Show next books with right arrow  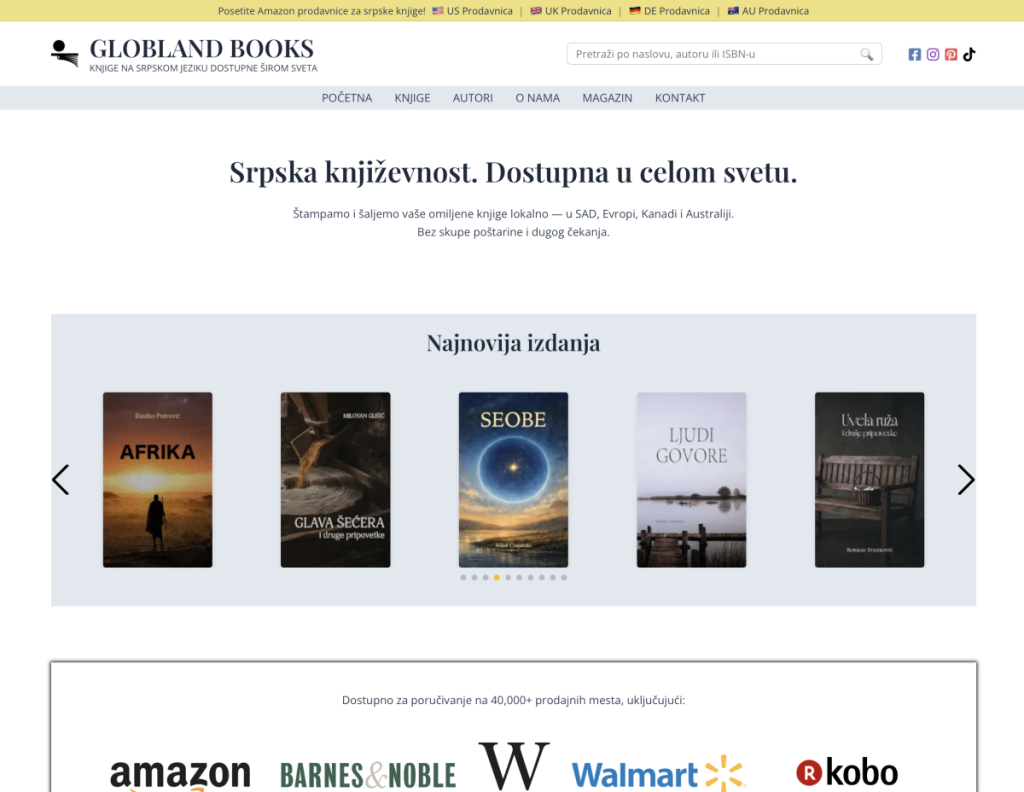coord(966,480)
